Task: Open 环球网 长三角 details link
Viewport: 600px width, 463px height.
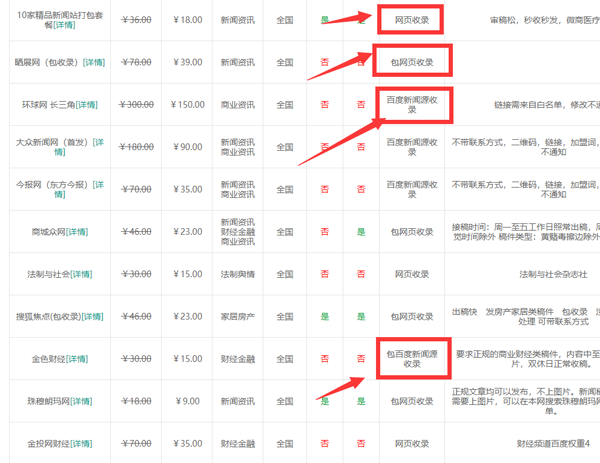Action: pyautogui.click(x=87, y=104)
